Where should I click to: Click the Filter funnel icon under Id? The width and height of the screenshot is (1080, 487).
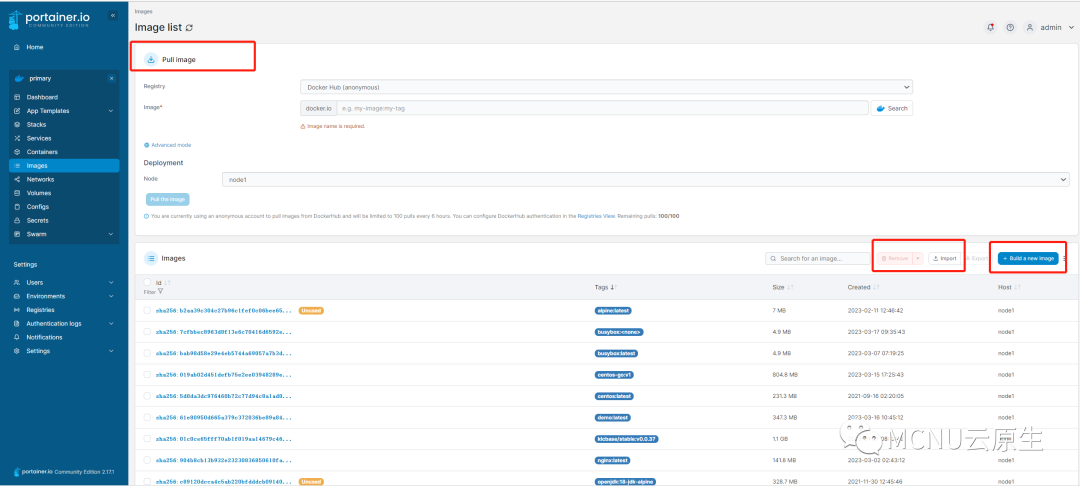click(x=160, y=291)
